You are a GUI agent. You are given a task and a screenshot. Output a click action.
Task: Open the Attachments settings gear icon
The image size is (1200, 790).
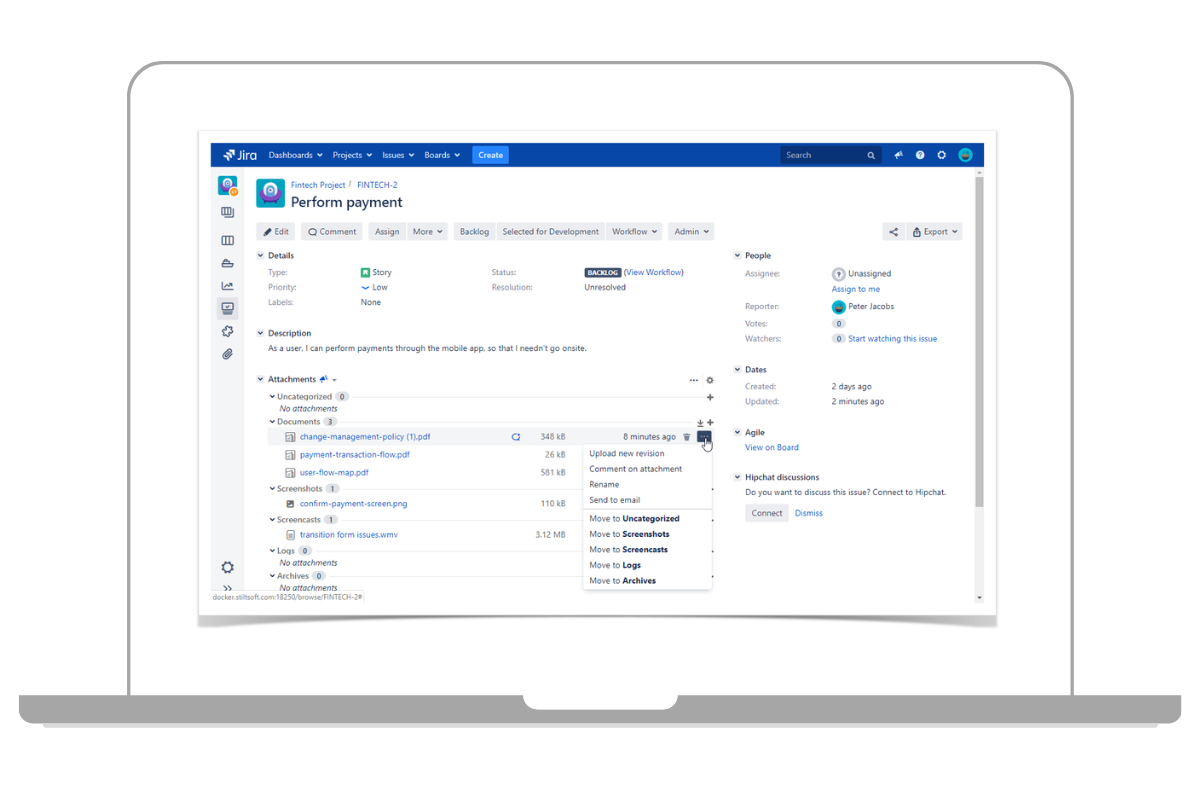point(710,380)
